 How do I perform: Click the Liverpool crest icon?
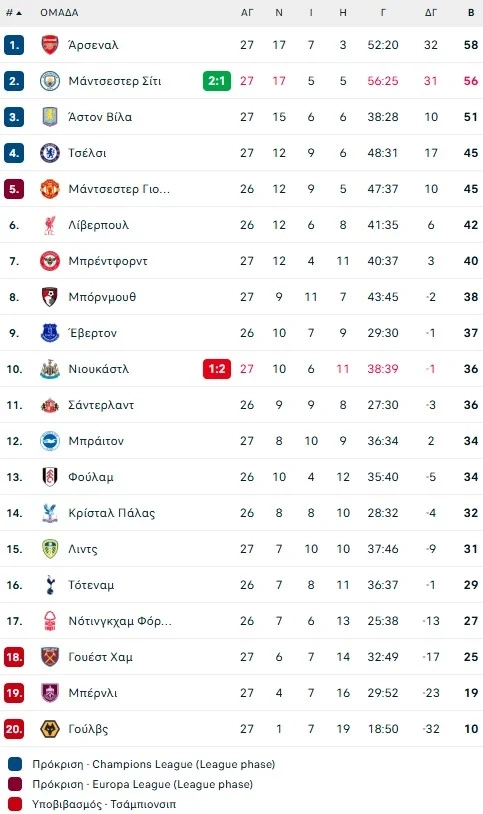(x=50, y=225)
